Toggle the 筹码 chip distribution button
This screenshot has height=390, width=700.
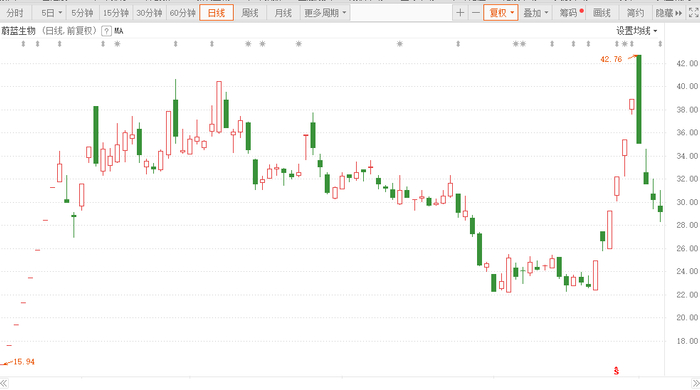click(x=570, y=13)
